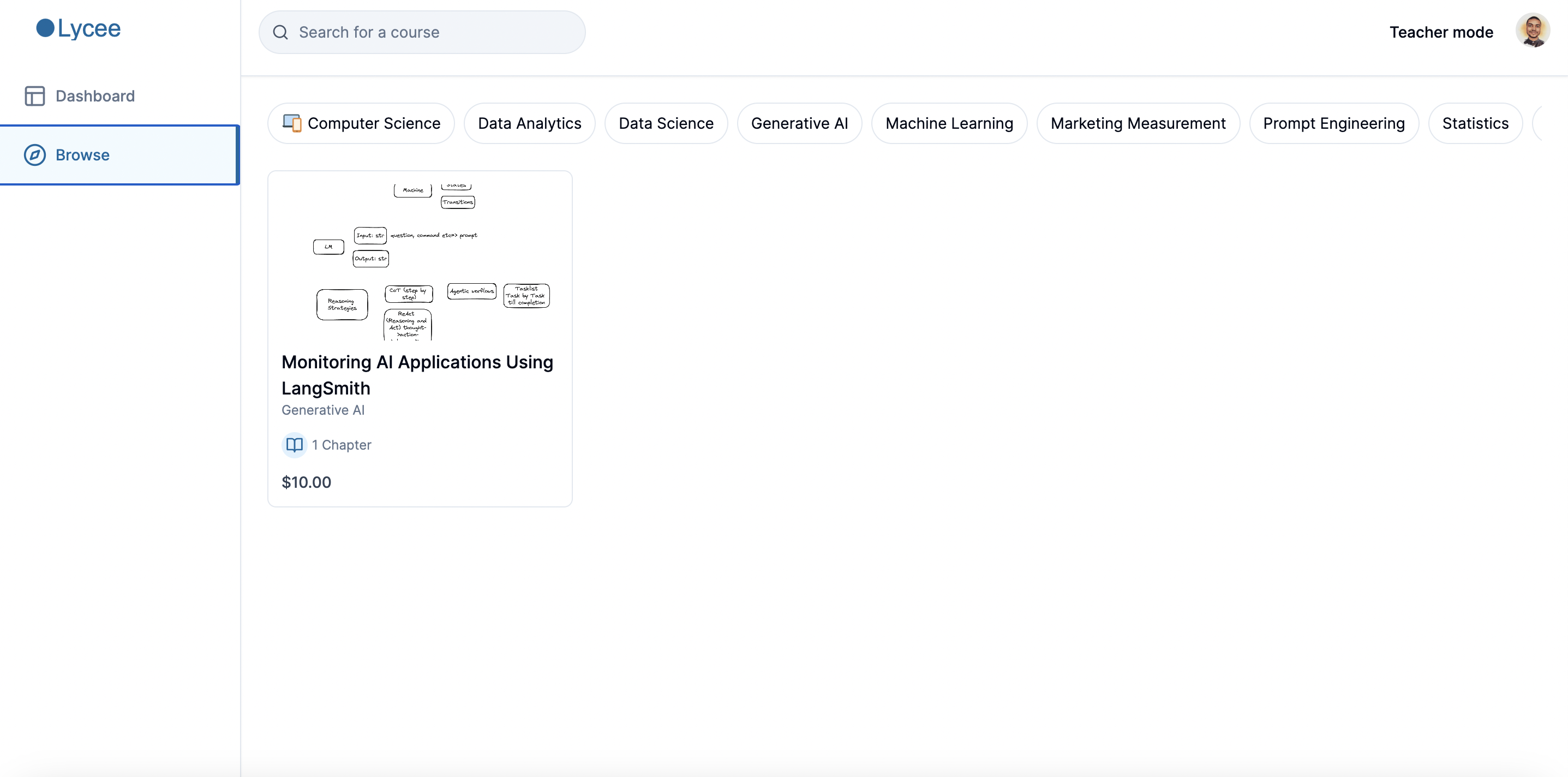Click the Computer Science category icon

pos(291,123)
